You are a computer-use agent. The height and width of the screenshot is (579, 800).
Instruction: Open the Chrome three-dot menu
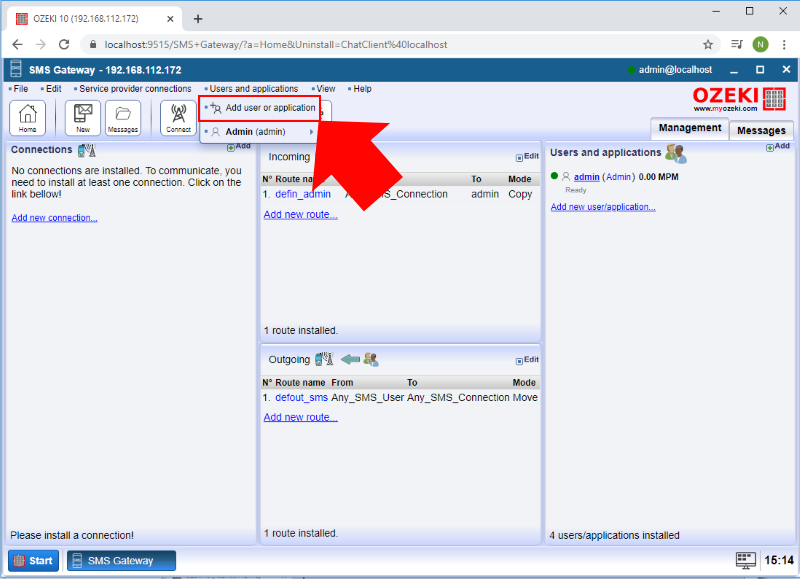[784, 44]
